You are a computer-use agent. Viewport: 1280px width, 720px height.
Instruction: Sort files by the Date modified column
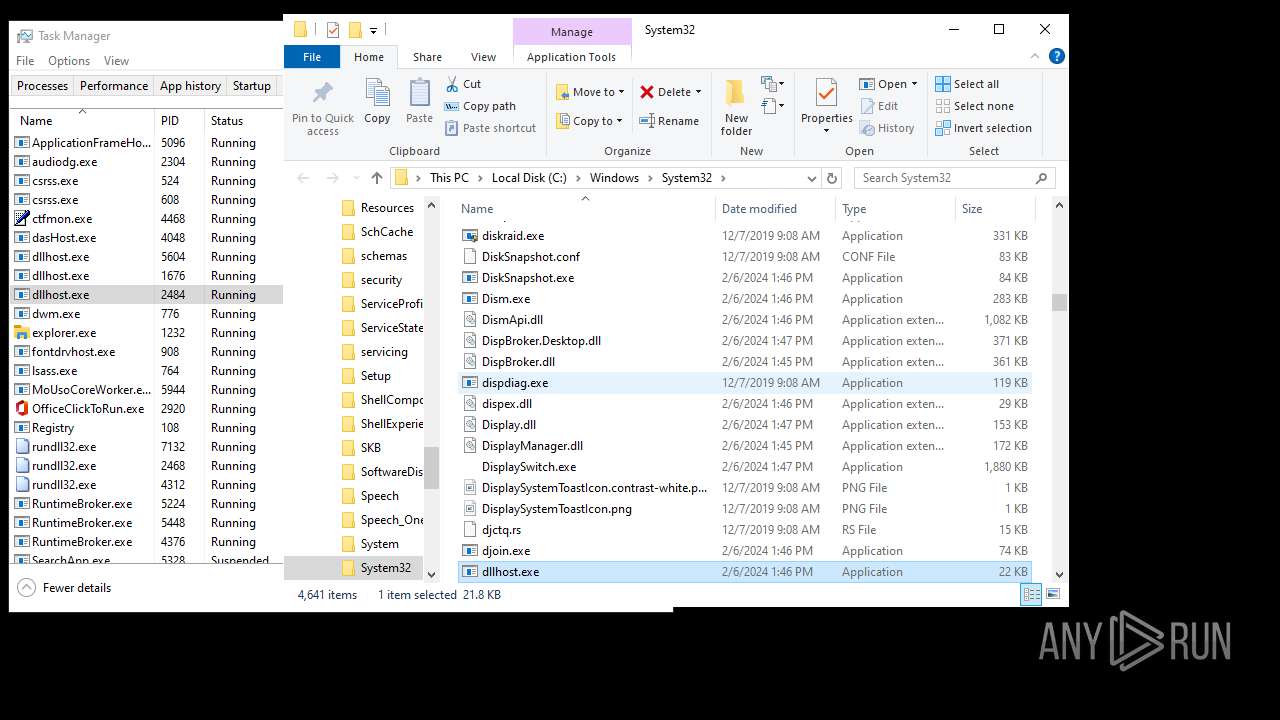coord(775,209)
